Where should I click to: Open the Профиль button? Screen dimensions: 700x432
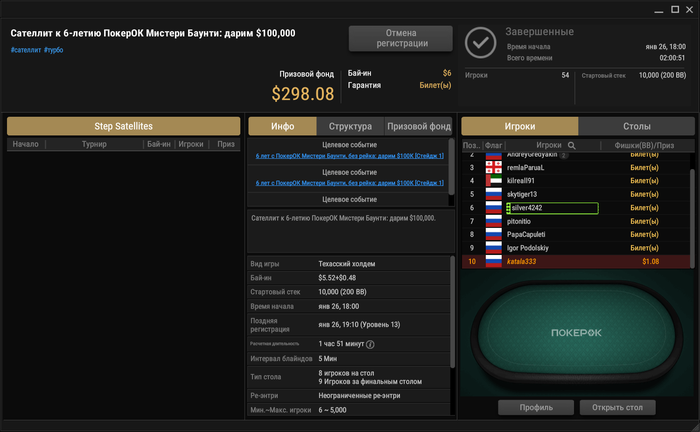536,407
